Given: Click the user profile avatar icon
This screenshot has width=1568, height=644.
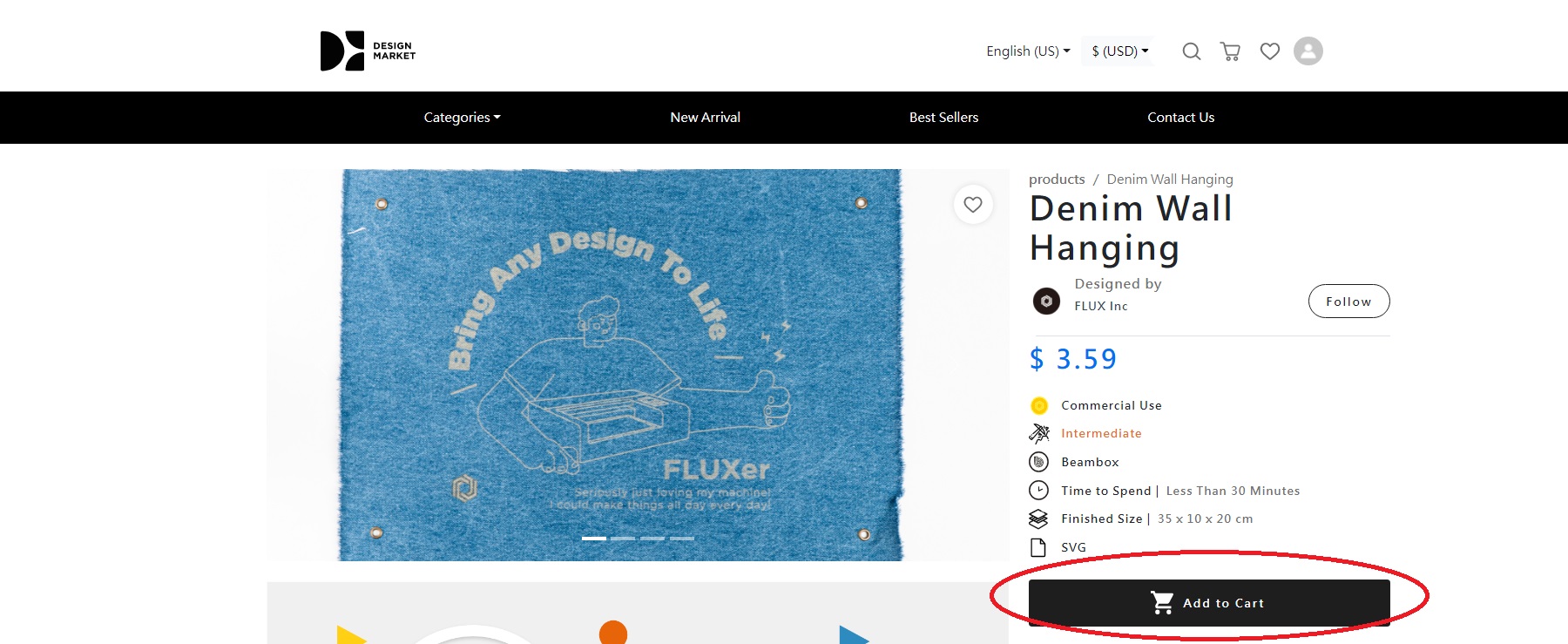Looking at the screenshot, I should coord(1308,51).
